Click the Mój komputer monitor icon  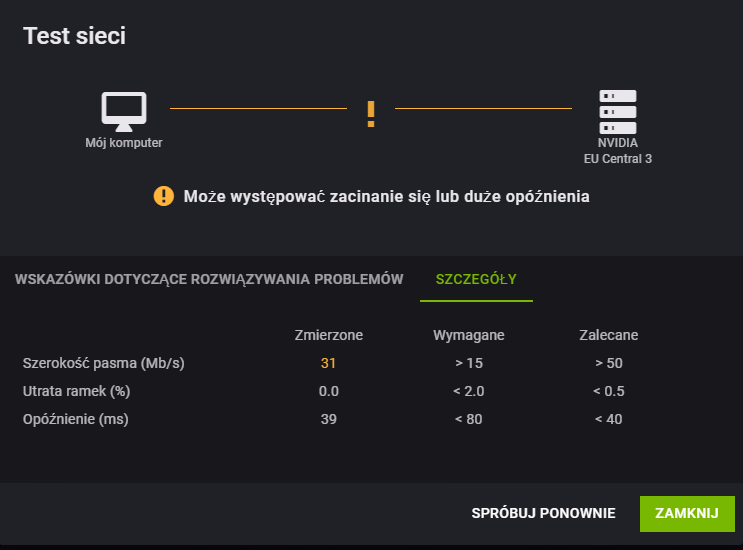coord(124,111)
